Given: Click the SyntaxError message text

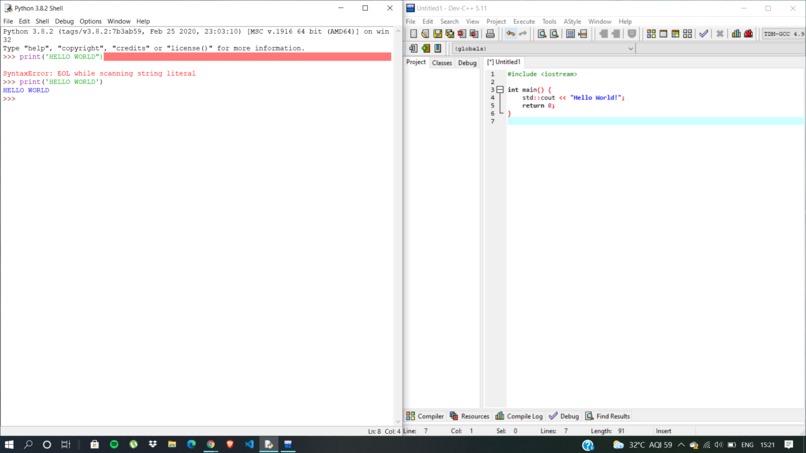Looking at the screenshot, I should click(x=99, y=74).
